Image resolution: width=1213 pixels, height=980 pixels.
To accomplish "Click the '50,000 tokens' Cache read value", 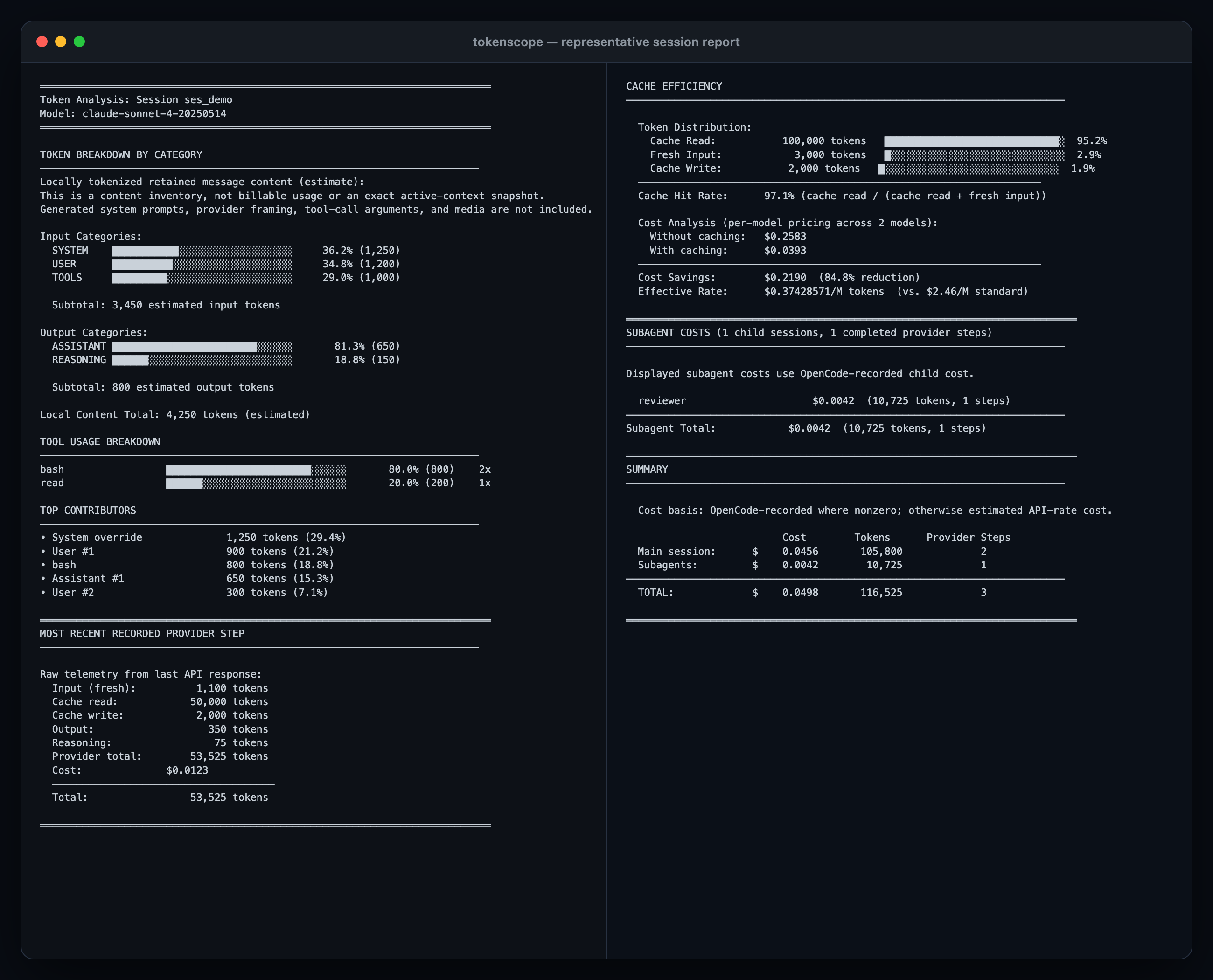I will click(229, 702).
